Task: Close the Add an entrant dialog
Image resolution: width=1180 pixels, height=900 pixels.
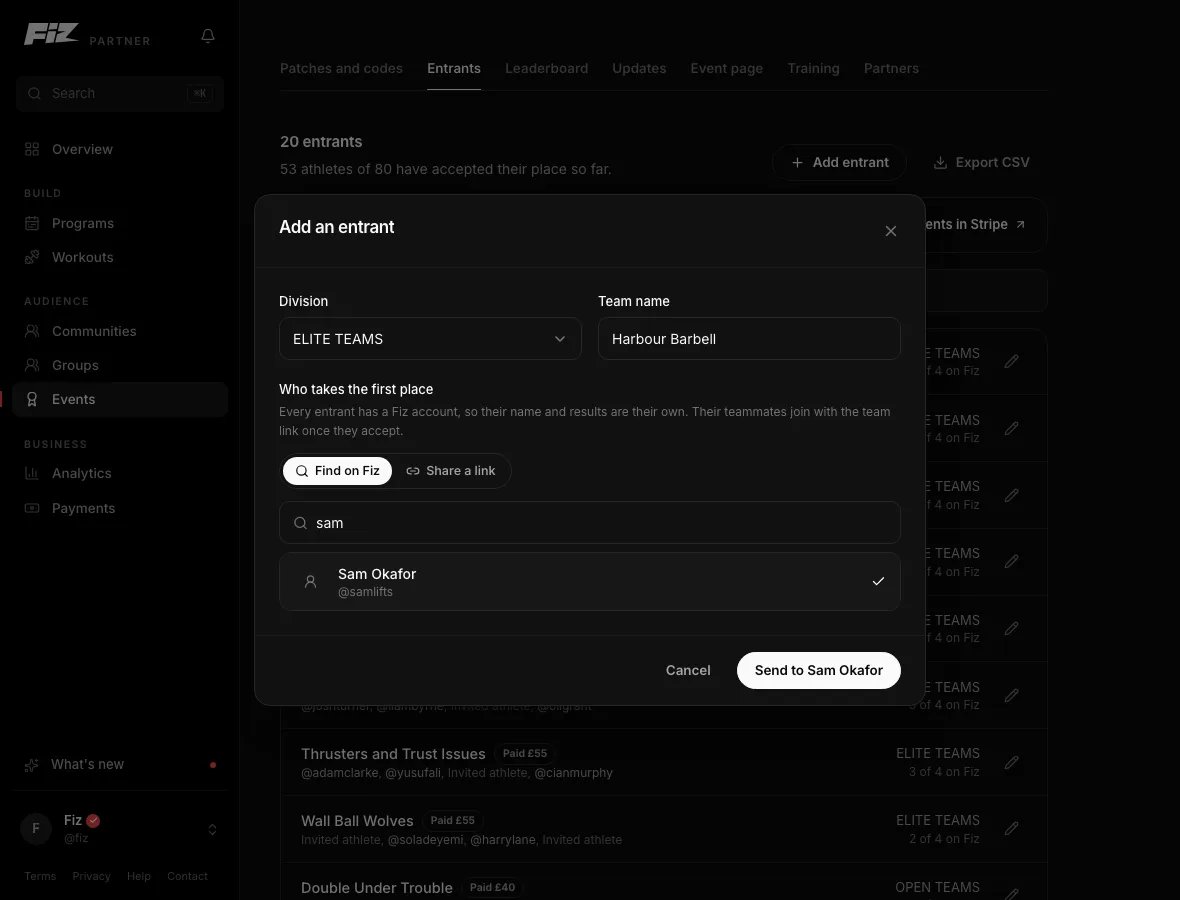Action: 890,231
